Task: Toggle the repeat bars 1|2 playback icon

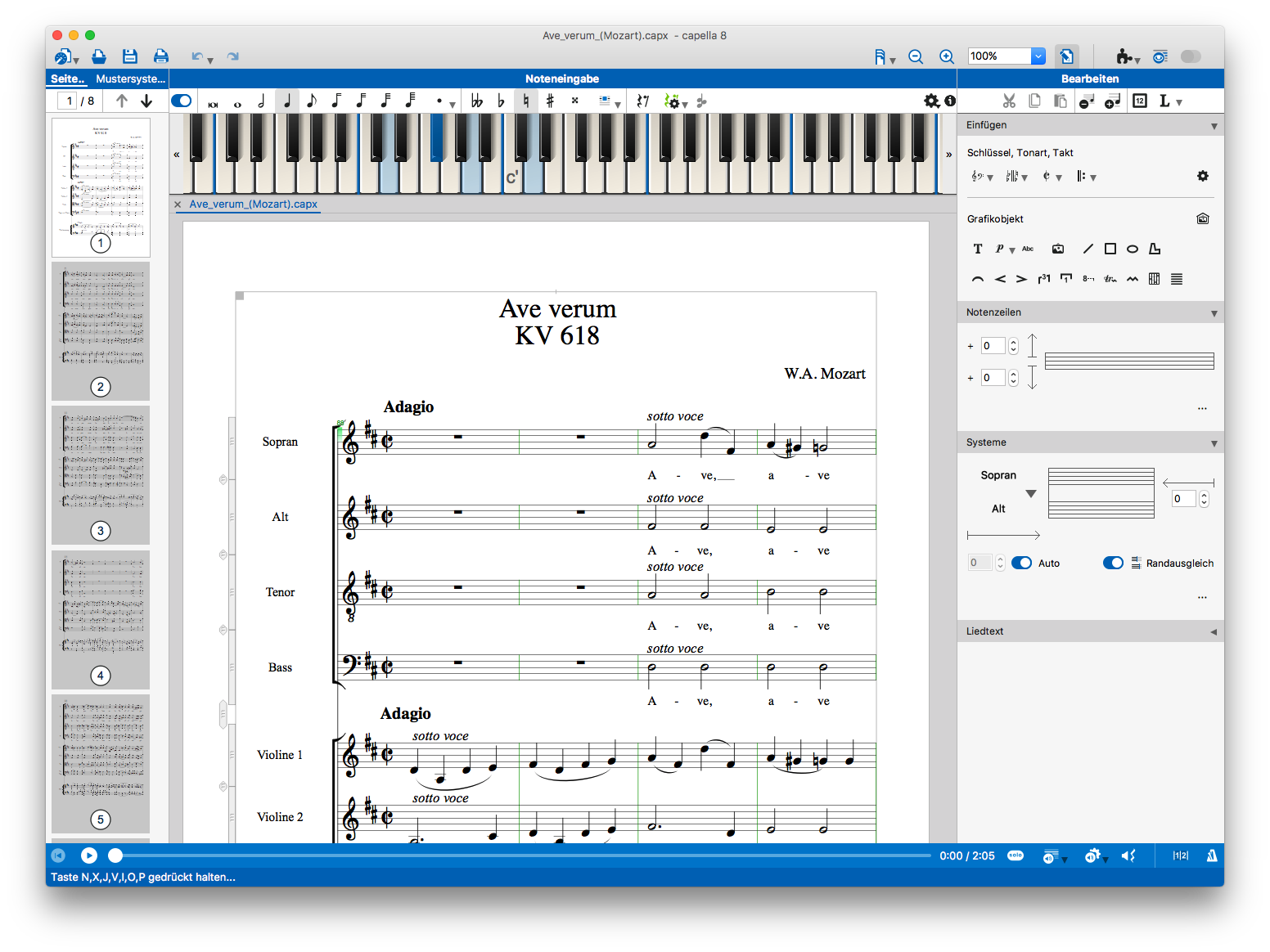Action: tap(1180, 855)
